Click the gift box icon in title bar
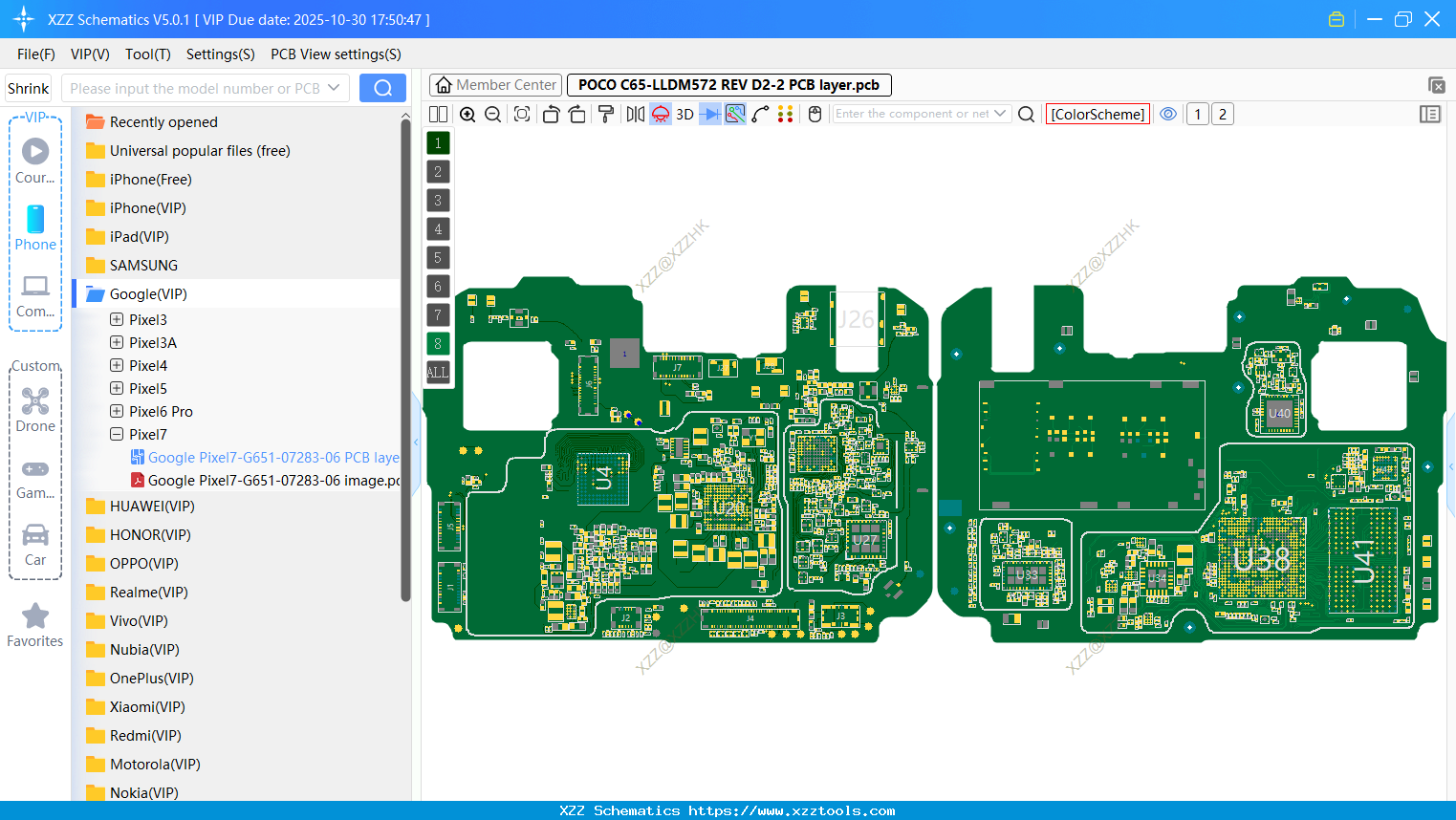Image resolution: width=1456 pixels, height=820 pixels. point(1336,19)
